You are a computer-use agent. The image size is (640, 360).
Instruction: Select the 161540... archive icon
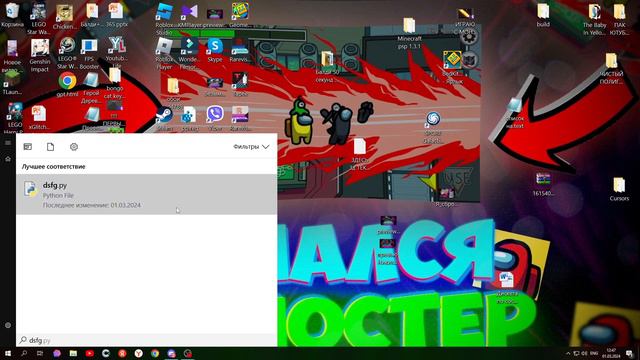(x=543, y=184)
